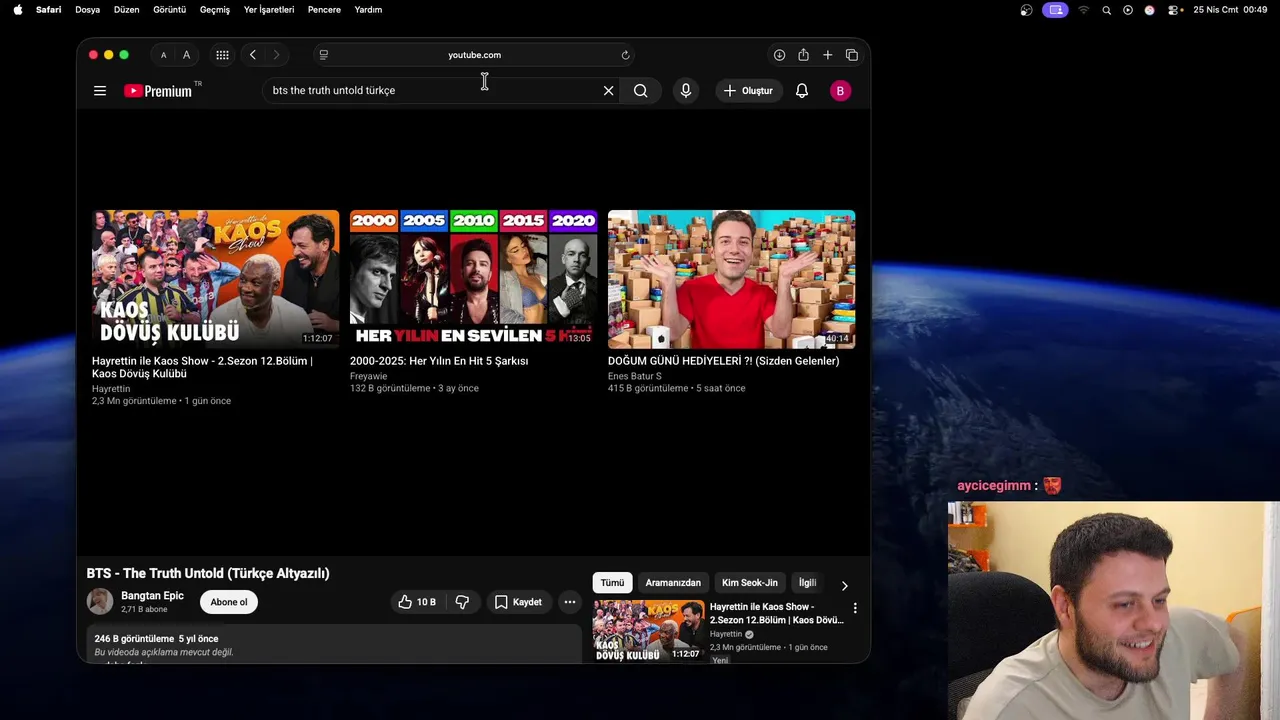The height and width of the screenshot is (720, 1280).
Task: Open Safari page settings reader icon
Action: click(323, 55)
